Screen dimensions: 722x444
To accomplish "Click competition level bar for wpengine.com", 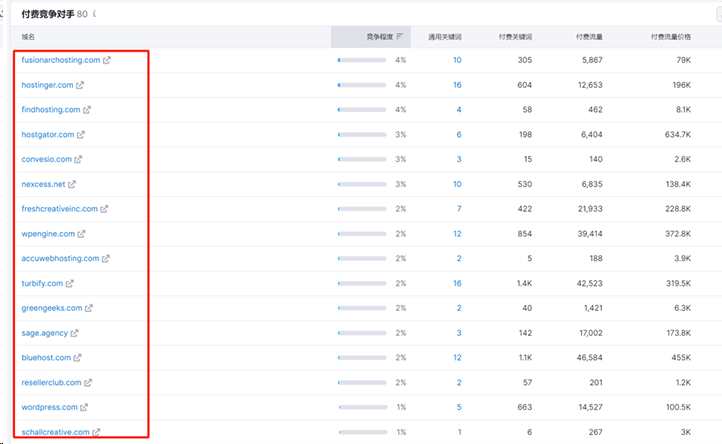I will (362, 234).
